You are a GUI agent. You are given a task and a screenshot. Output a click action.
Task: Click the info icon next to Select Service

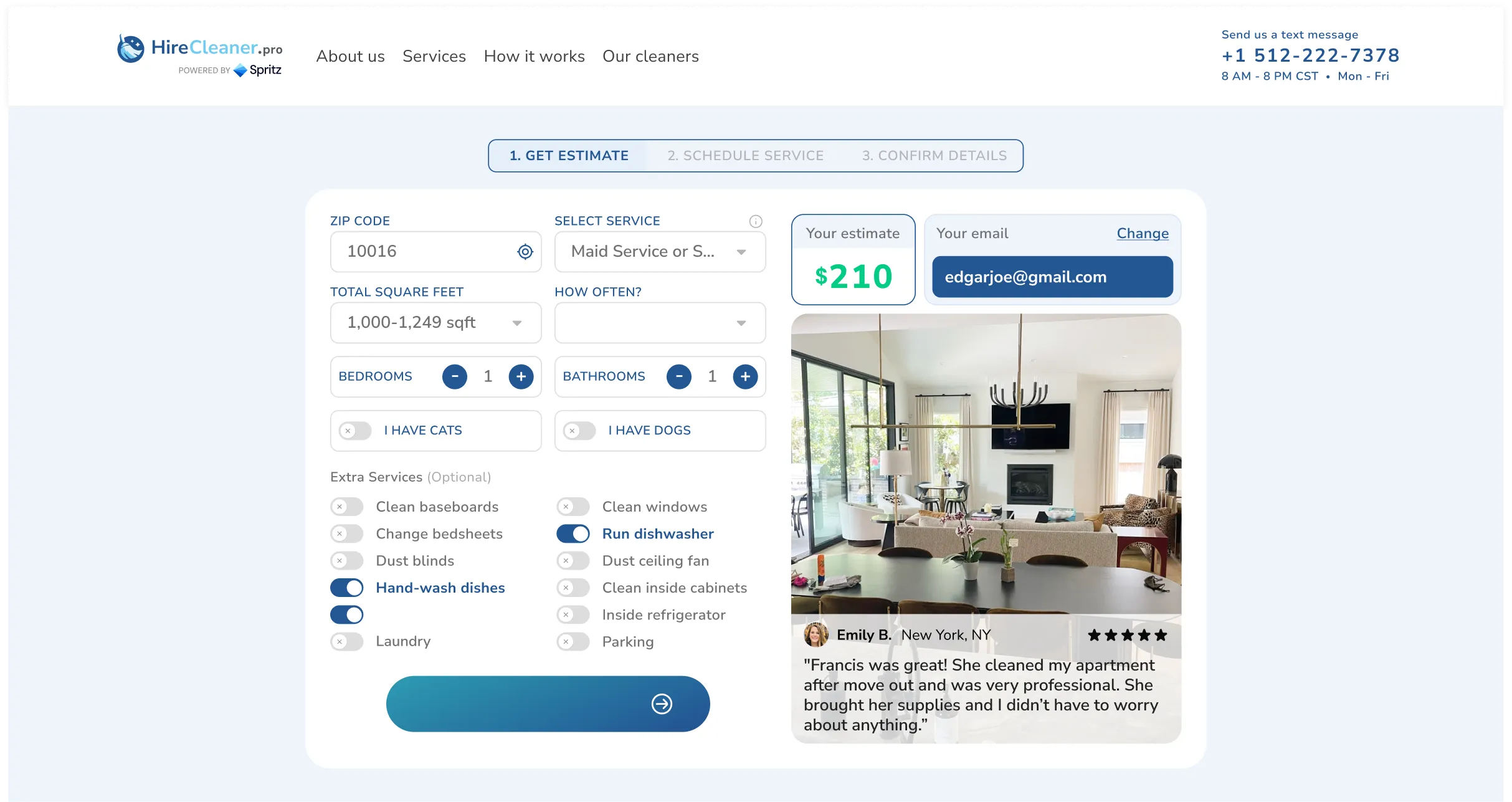pyautogui.click(x=756, y=221)
